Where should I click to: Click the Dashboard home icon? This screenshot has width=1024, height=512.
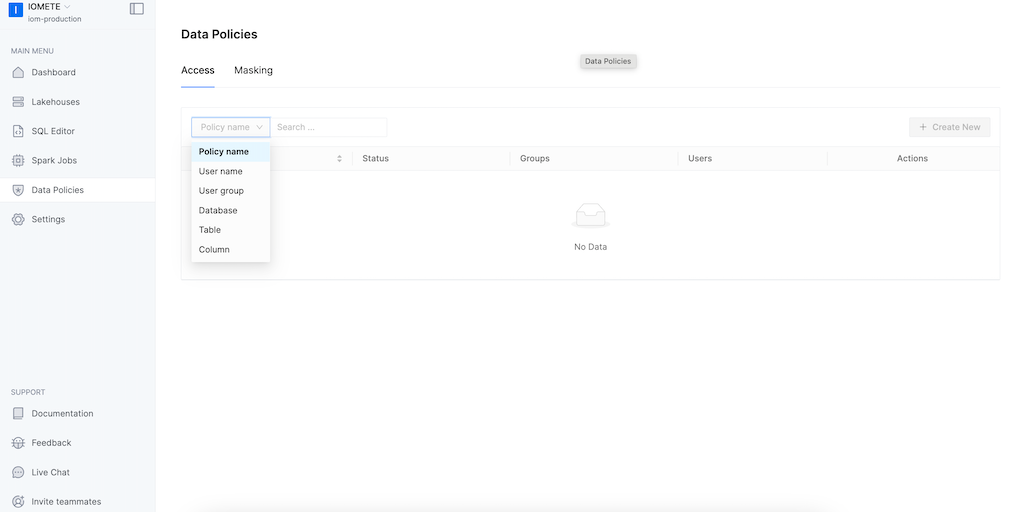tap(18, 72)
